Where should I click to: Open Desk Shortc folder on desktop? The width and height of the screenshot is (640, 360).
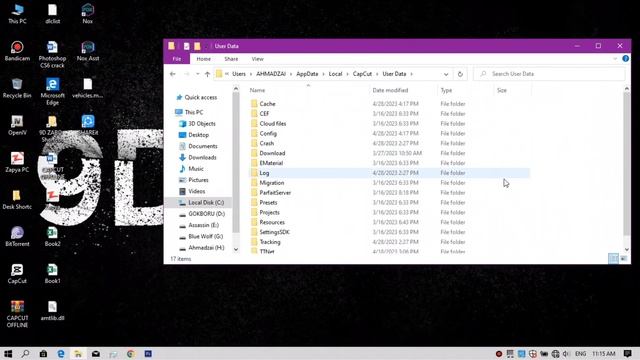tap(17, 199)
